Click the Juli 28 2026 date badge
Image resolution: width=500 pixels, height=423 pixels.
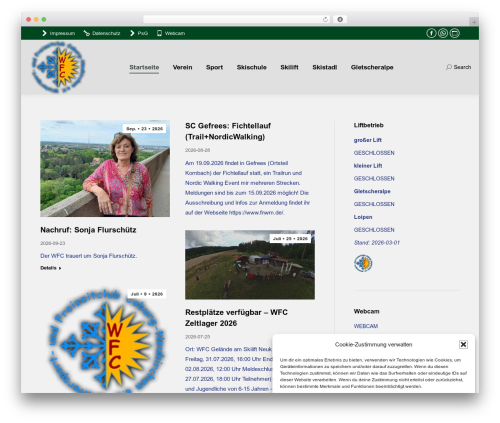click(x=290, y=239)
